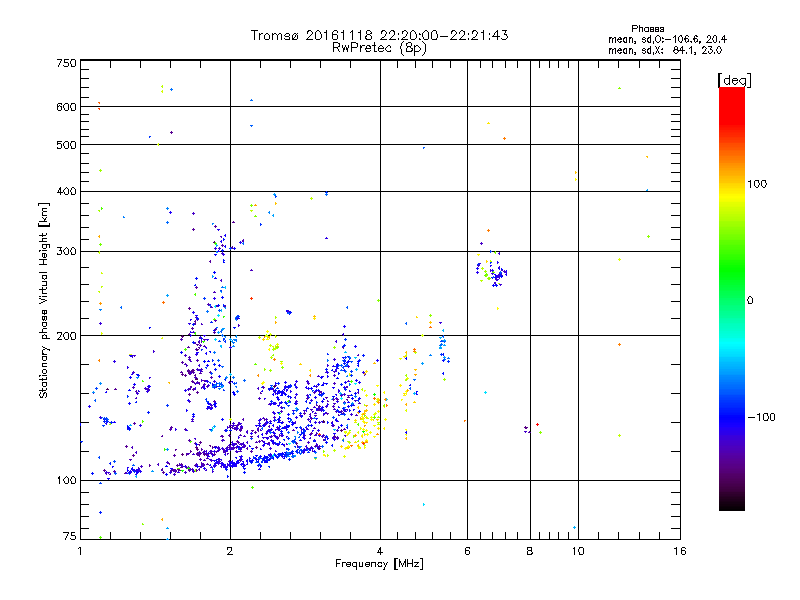Click the y-axis tick label '75'
800x600 pixels.
70,536
